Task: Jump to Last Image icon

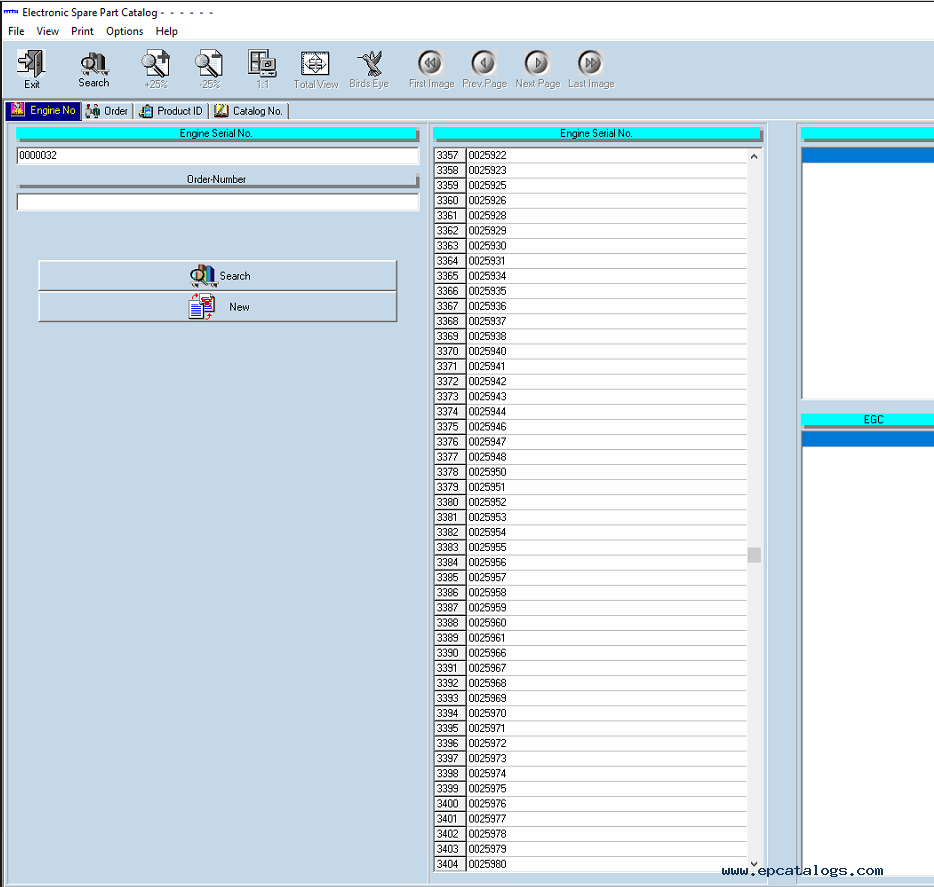Action: (x=591, y=66)
